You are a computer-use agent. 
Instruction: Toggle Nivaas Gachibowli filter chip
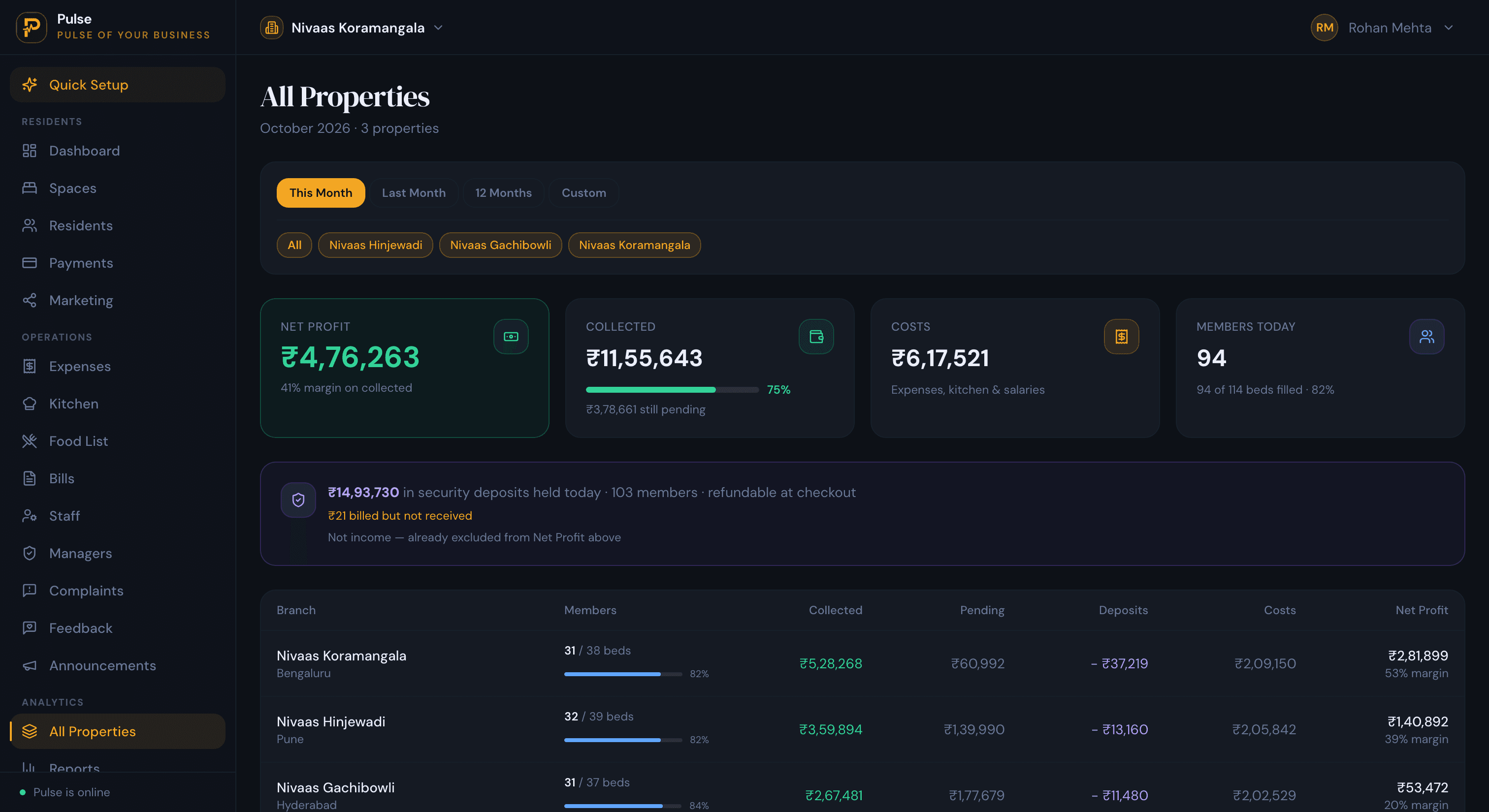click(501, 245)
